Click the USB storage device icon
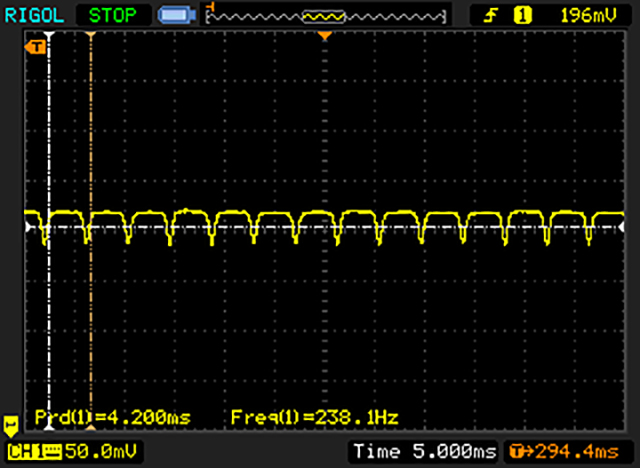This screenshot has height=468, width=640. (x=177, y=15)
